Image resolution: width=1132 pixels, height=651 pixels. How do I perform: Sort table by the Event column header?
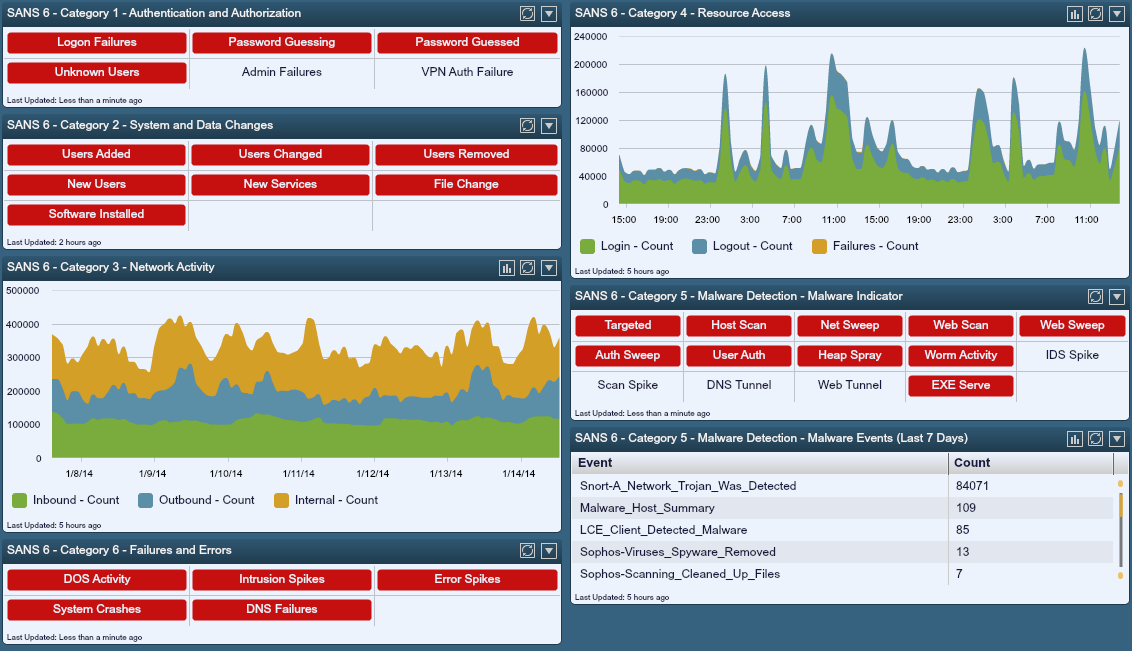760,463
